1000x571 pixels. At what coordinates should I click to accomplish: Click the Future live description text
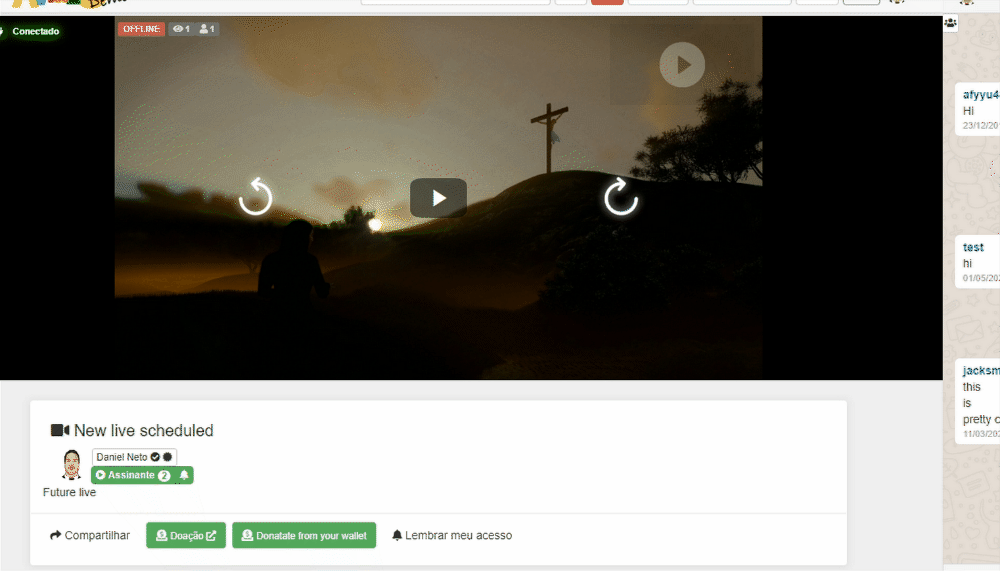[x=70, y=493]
